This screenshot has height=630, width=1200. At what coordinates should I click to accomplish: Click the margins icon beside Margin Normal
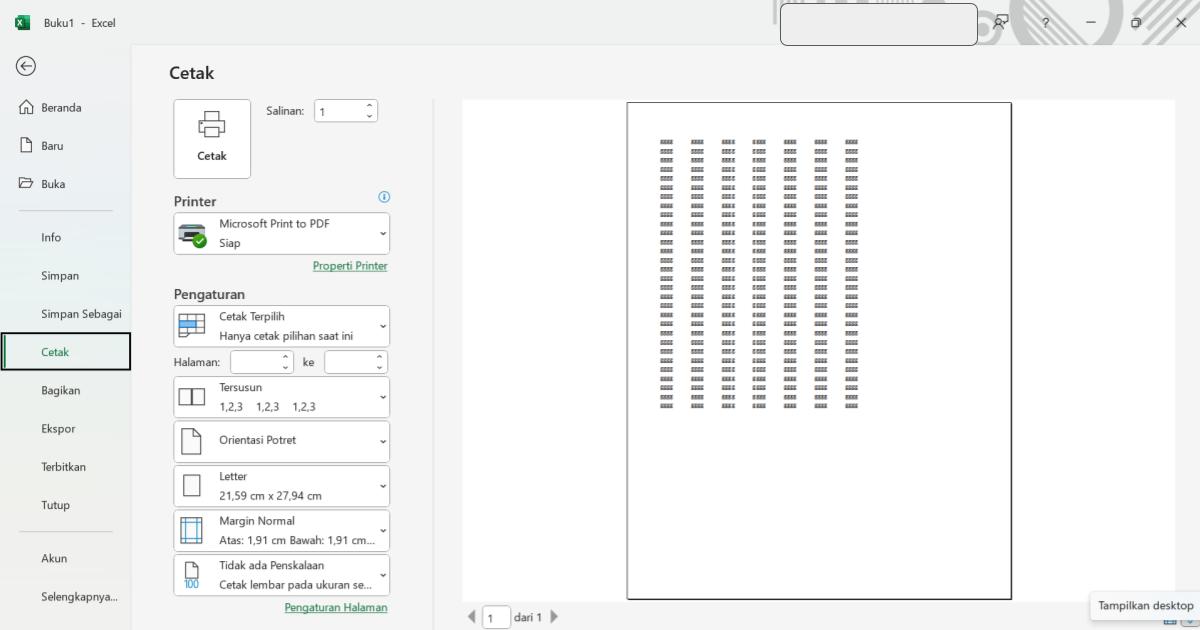[191, 530]
